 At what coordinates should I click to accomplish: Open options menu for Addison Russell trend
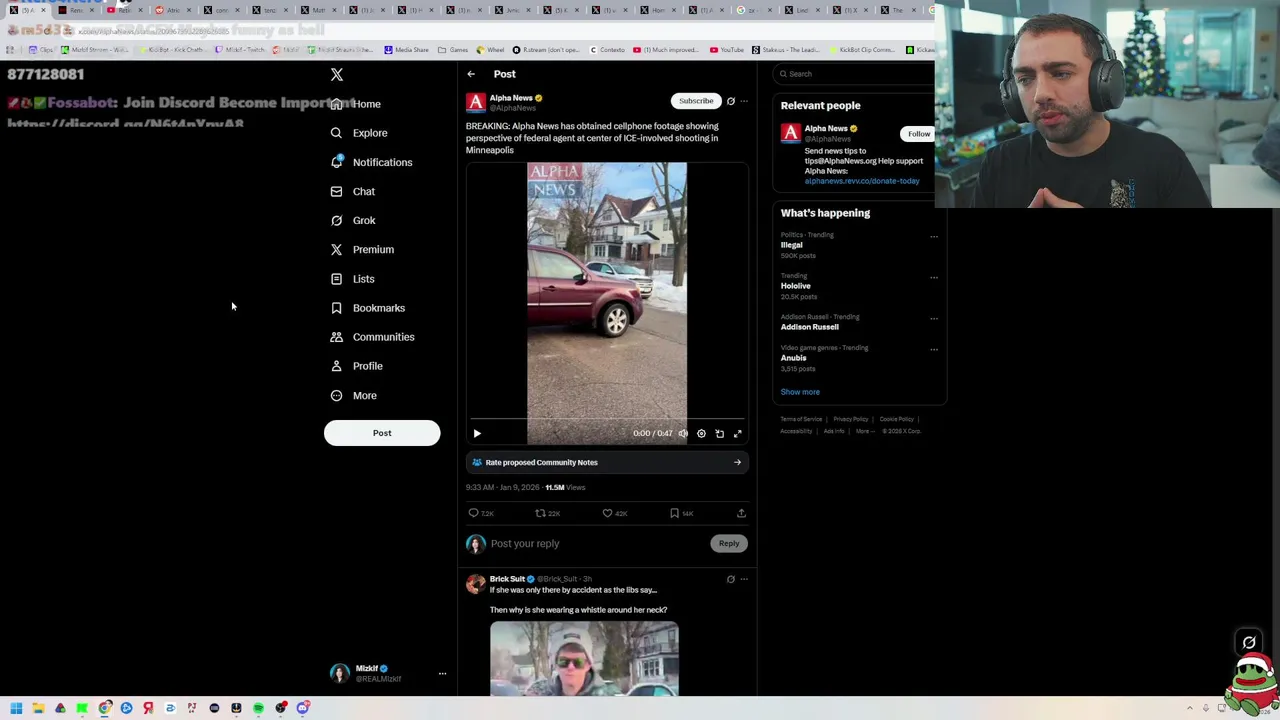tap(934, 319)
